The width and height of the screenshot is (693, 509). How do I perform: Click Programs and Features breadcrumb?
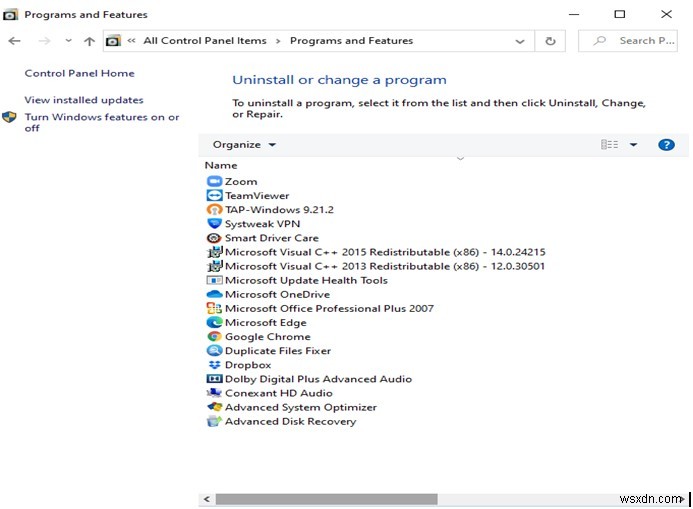pos(351,41)
